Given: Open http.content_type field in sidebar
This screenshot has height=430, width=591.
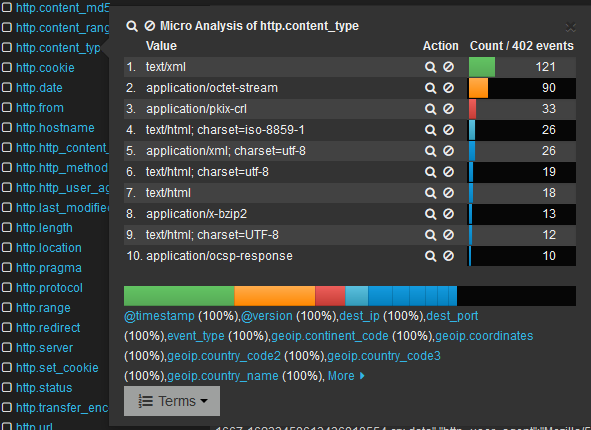Looking at the screenshot, I should [58, 48].
